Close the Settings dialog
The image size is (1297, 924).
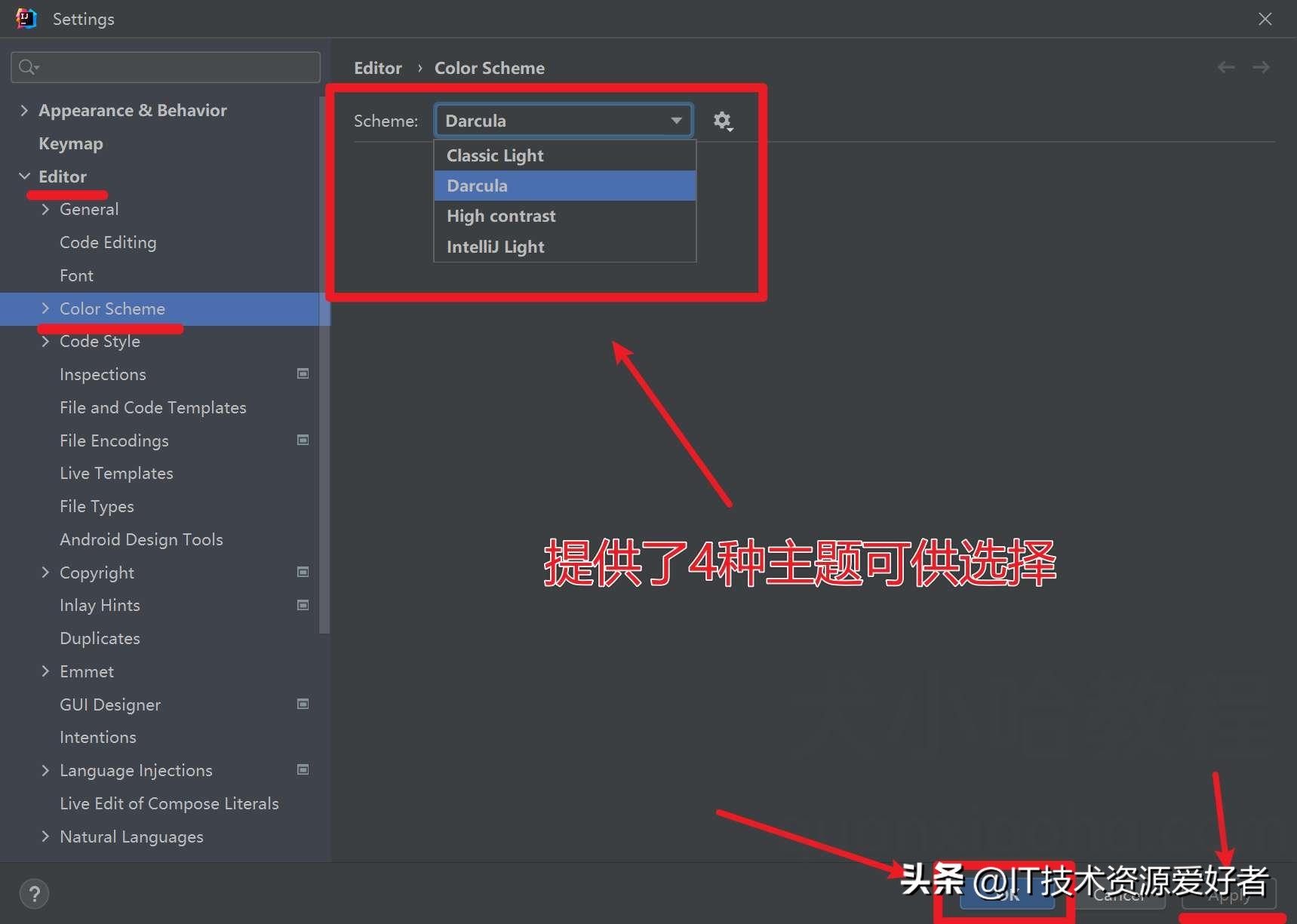(1265, 19)
